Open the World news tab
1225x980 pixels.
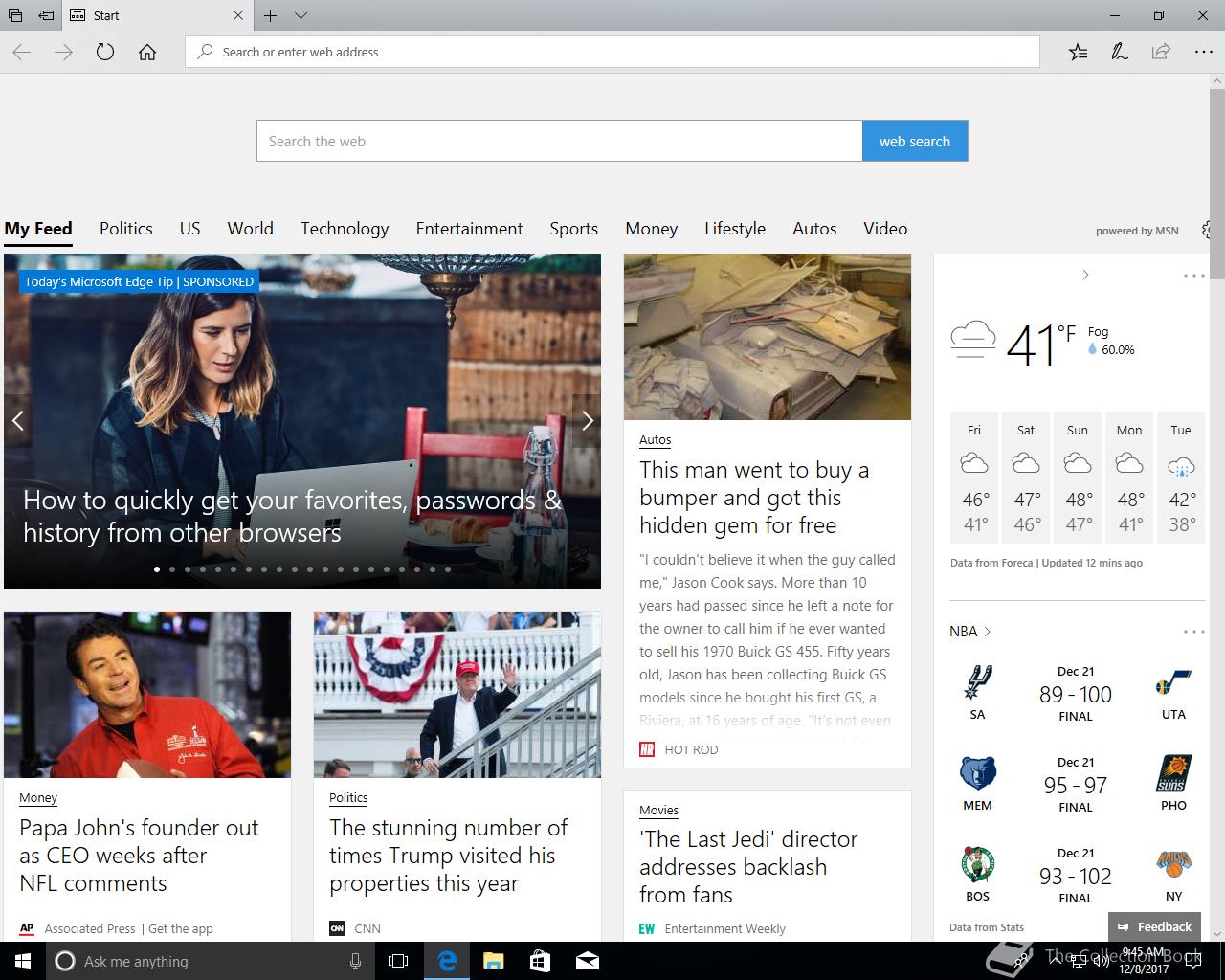coord(251,229)
